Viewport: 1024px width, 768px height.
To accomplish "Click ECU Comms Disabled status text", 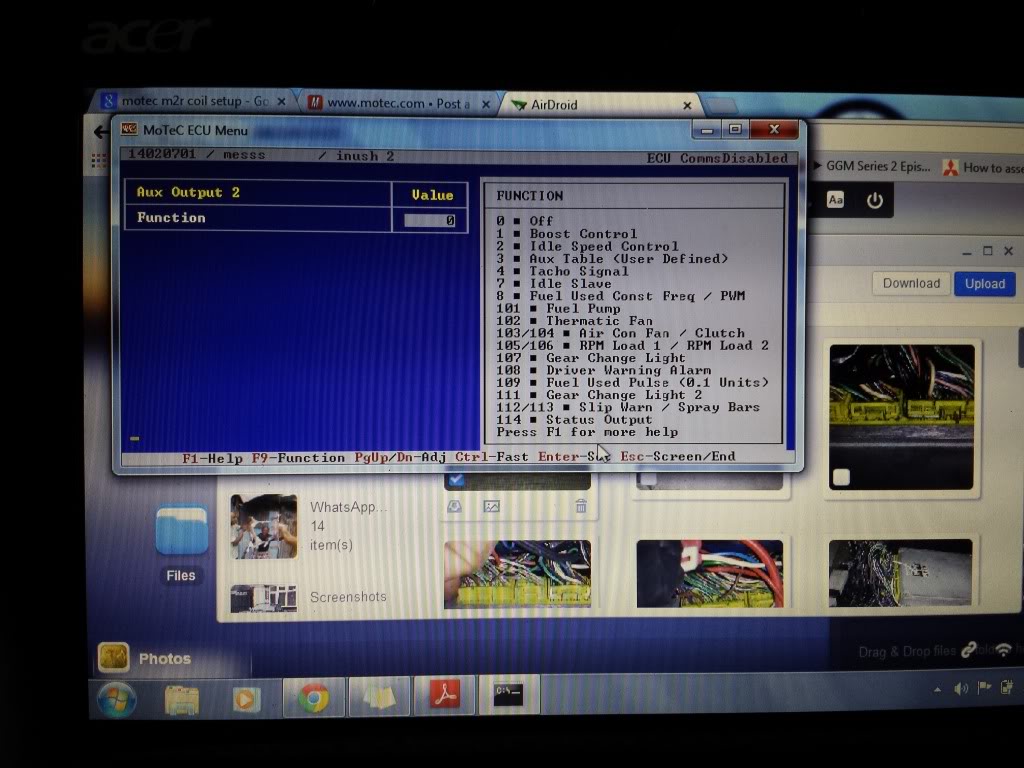I will click(x=717, y=158).
